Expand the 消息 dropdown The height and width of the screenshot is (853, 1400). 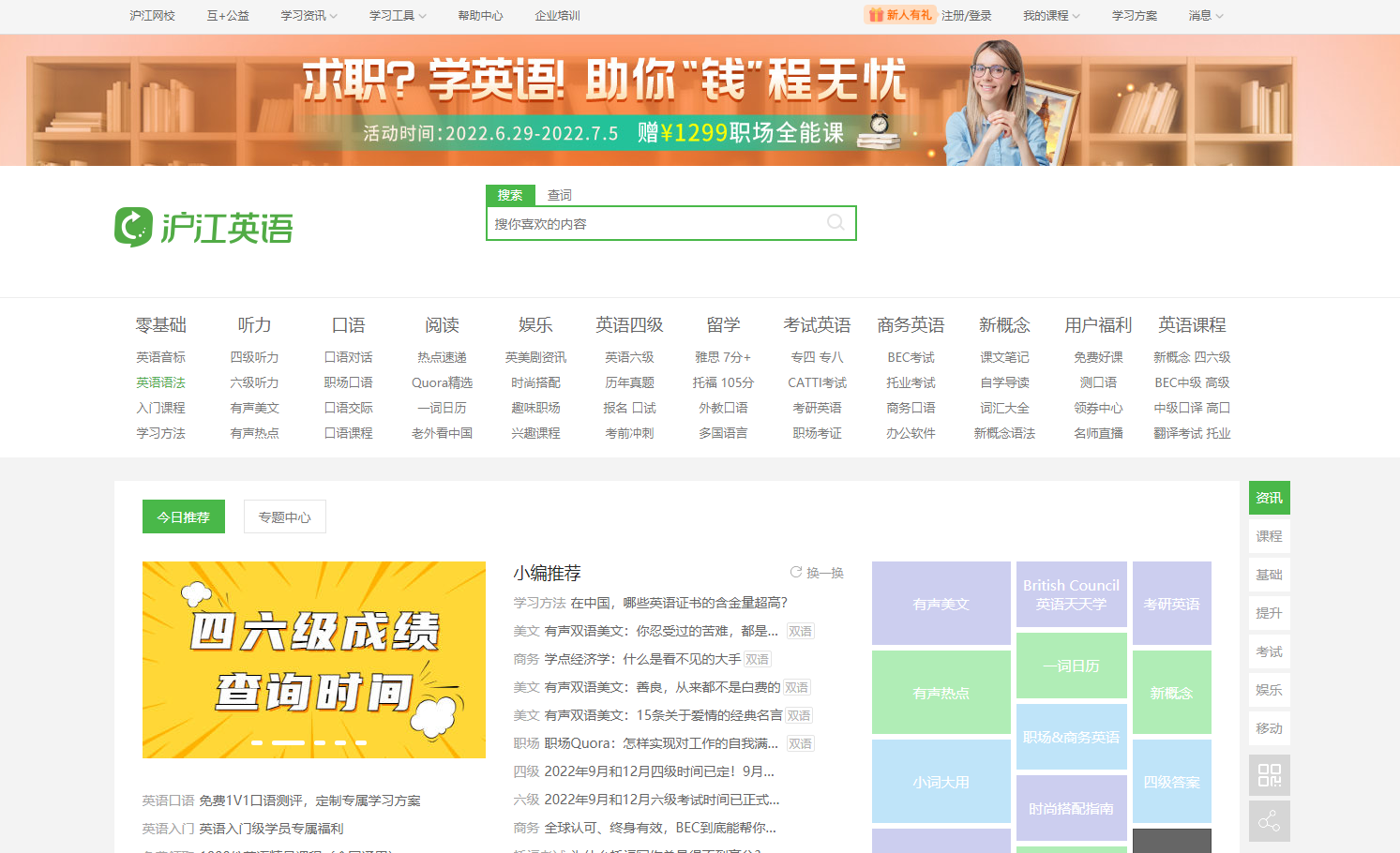coord(1206,16)
